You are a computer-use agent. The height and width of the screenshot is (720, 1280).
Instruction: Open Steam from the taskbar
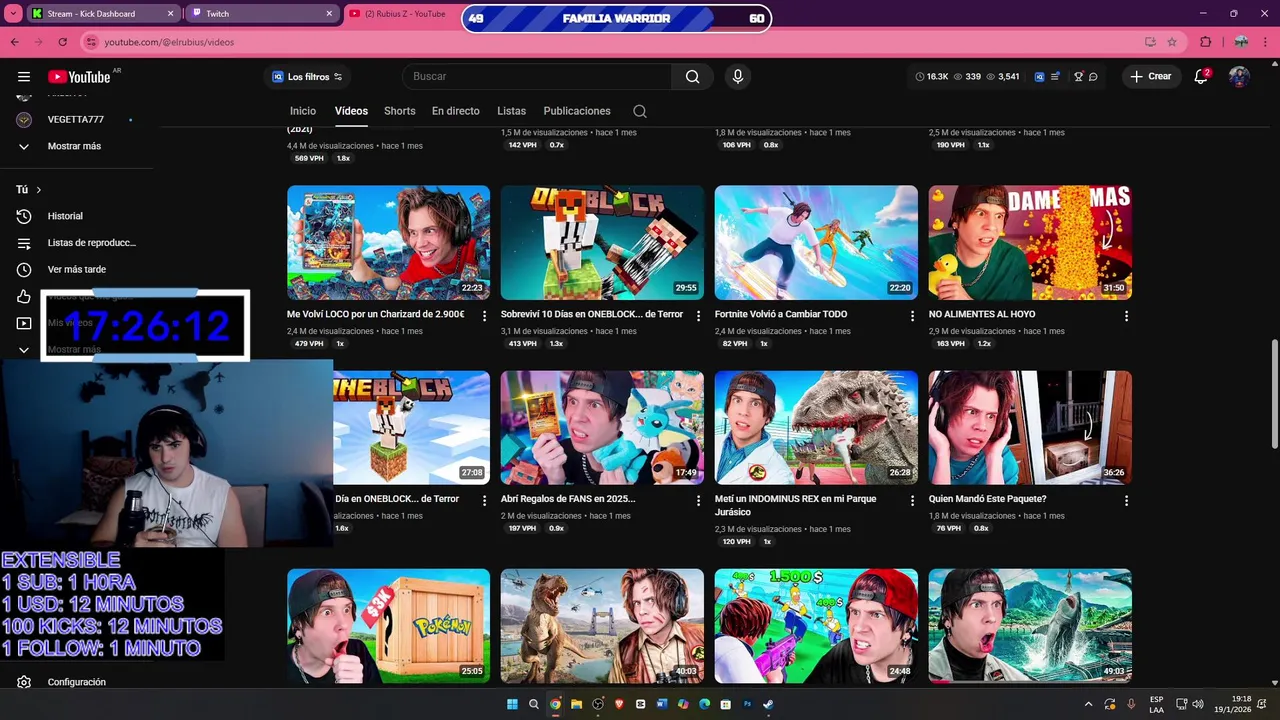[768, 704]
